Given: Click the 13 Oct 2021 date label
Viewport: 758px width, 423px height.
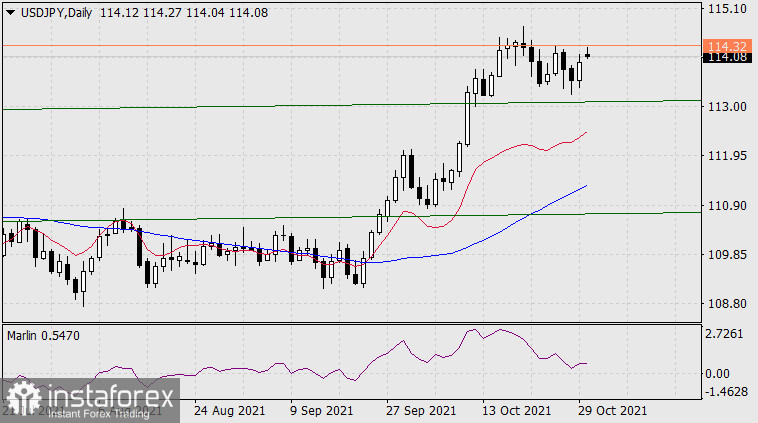Looking at the screenshot, I should pos(516,411).
